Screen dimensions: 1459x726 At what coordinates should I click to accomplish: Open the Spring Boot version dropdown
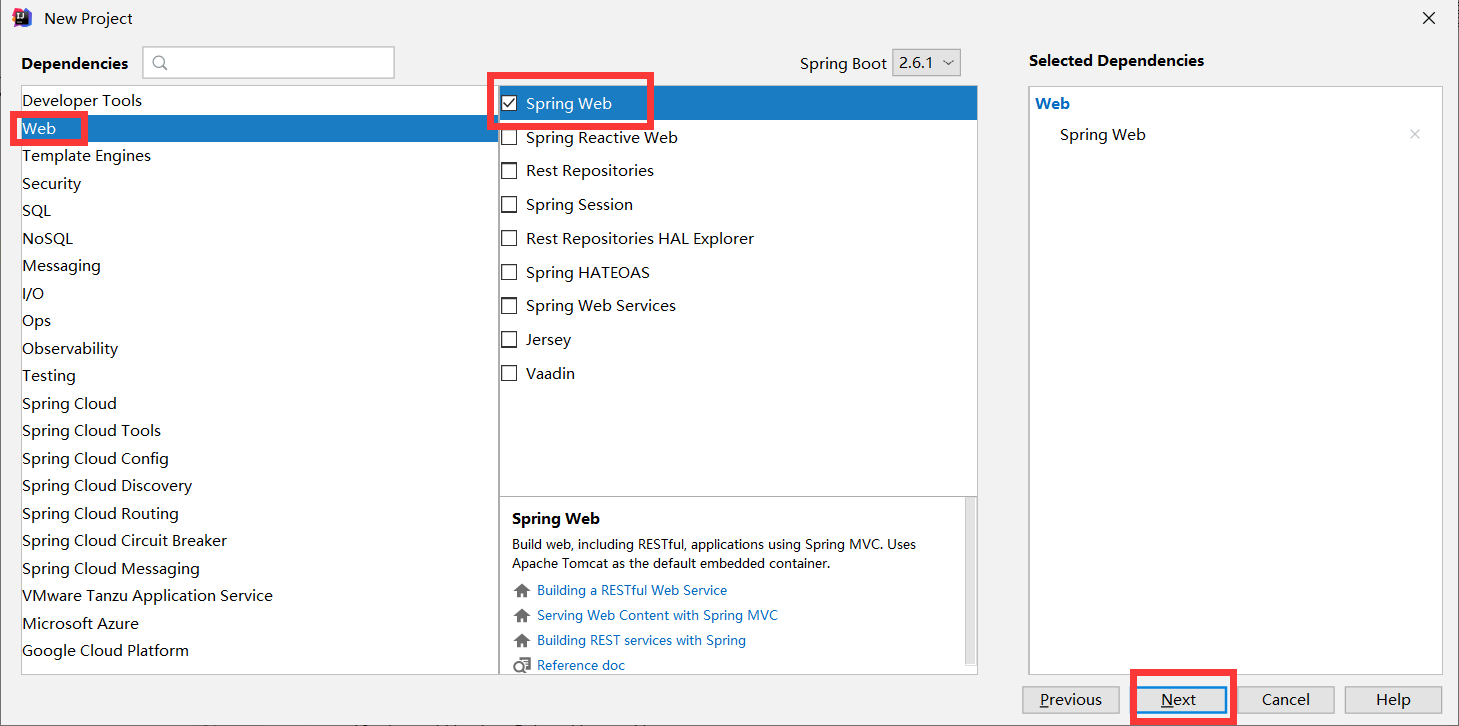pyautogui.click(x=926, y=63)
